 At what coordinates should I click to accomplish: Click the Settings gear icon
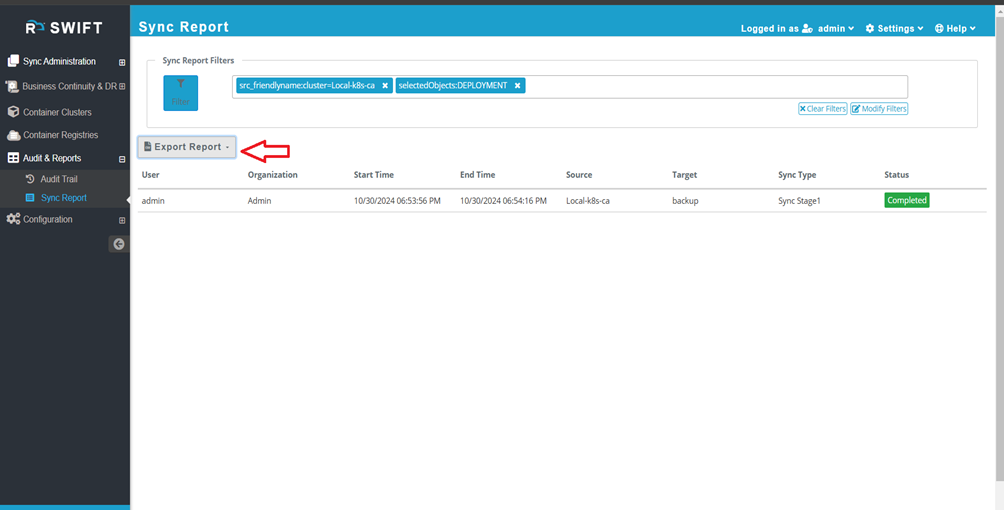[x=870, y=28]
